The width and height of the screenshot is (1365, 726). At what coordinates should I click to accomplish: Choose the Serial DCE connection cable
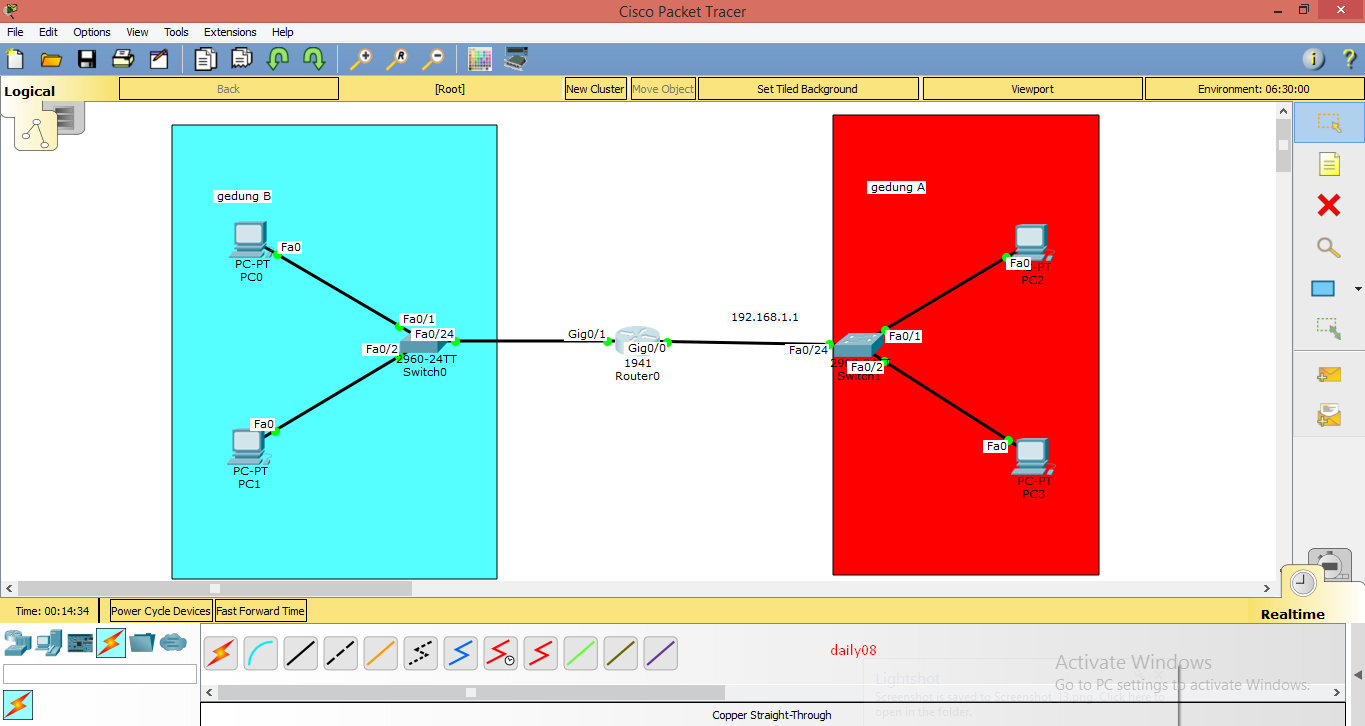pos(500,653)
